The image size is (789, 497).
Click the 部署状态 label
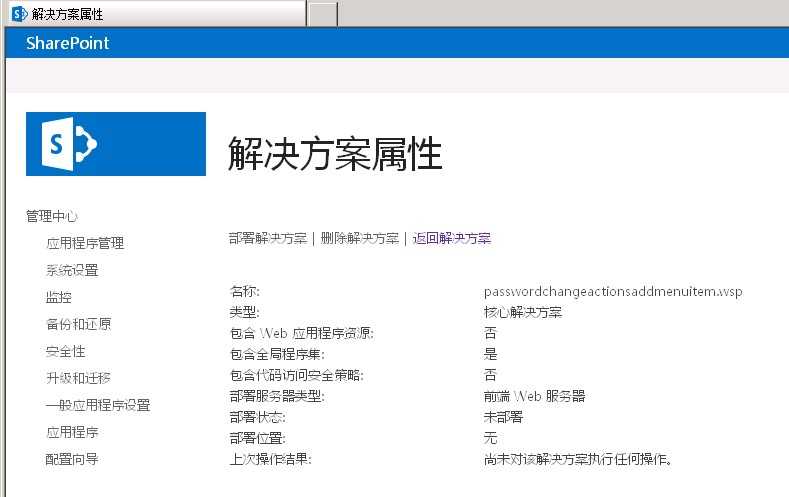[x=258, y=417]
